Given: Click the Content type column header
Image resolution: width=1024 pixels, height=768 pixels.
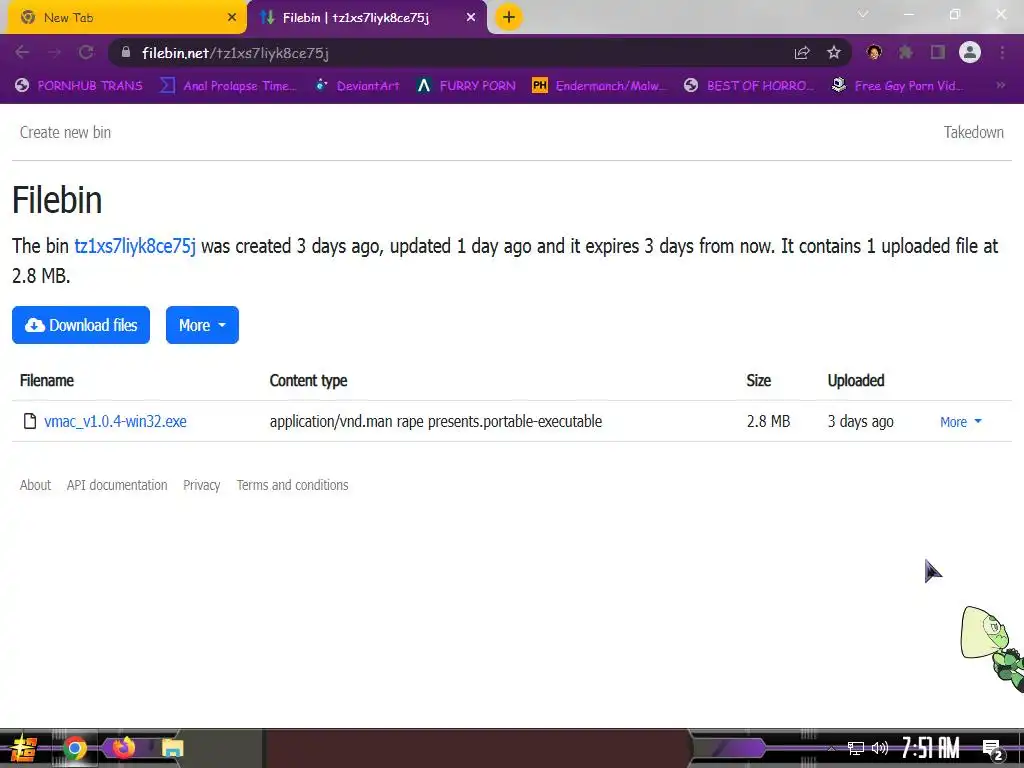Looking at the screenshot, I should coord(308,380).
